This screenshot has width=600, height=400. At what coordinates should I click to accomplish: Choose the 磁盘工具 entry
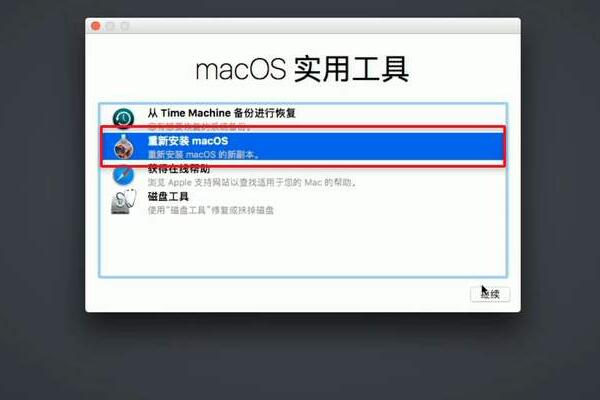tap(168, 197)
